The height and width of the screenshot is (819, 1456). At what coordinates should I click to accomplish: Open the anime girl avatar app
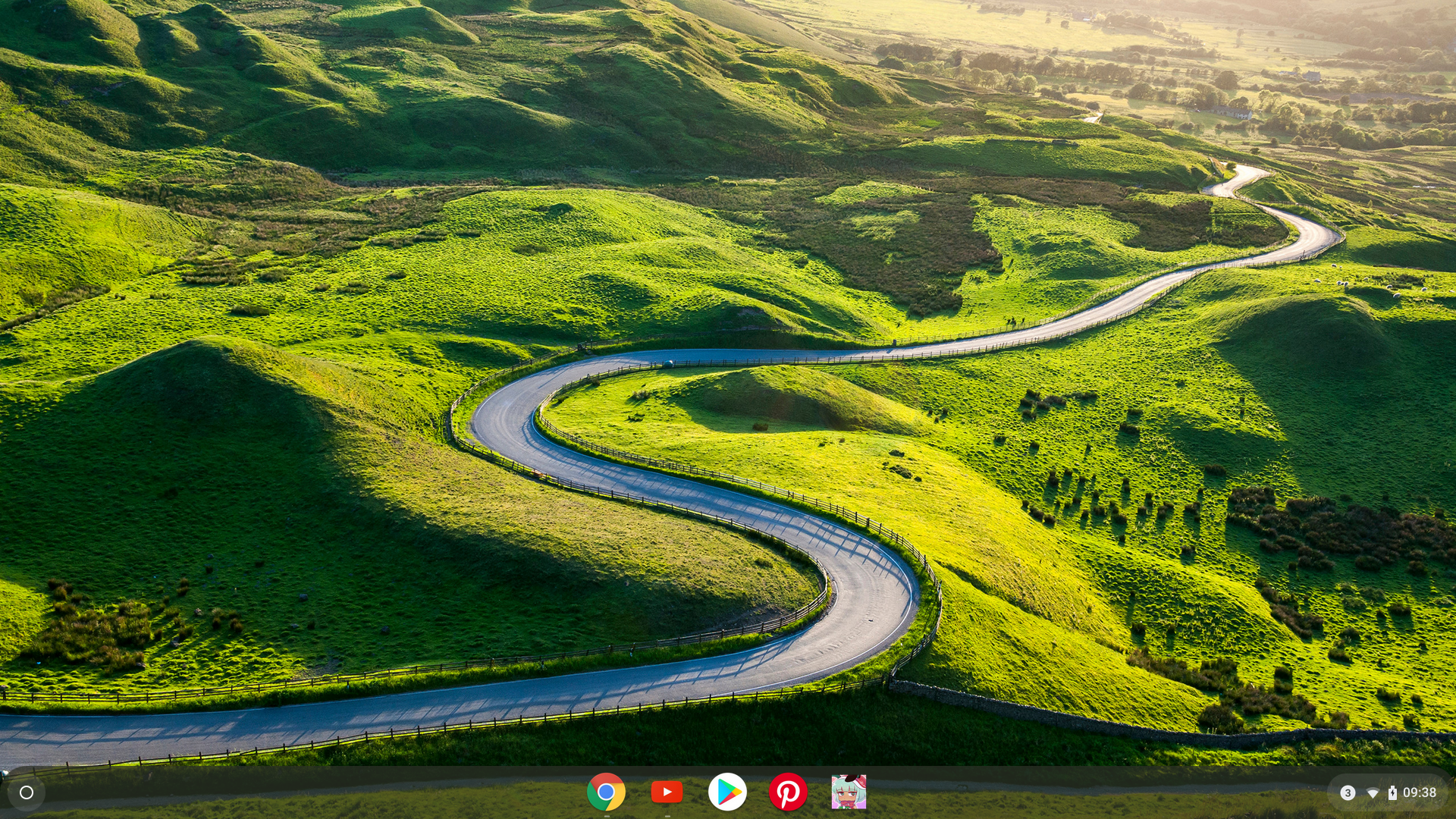coord(849,792)
